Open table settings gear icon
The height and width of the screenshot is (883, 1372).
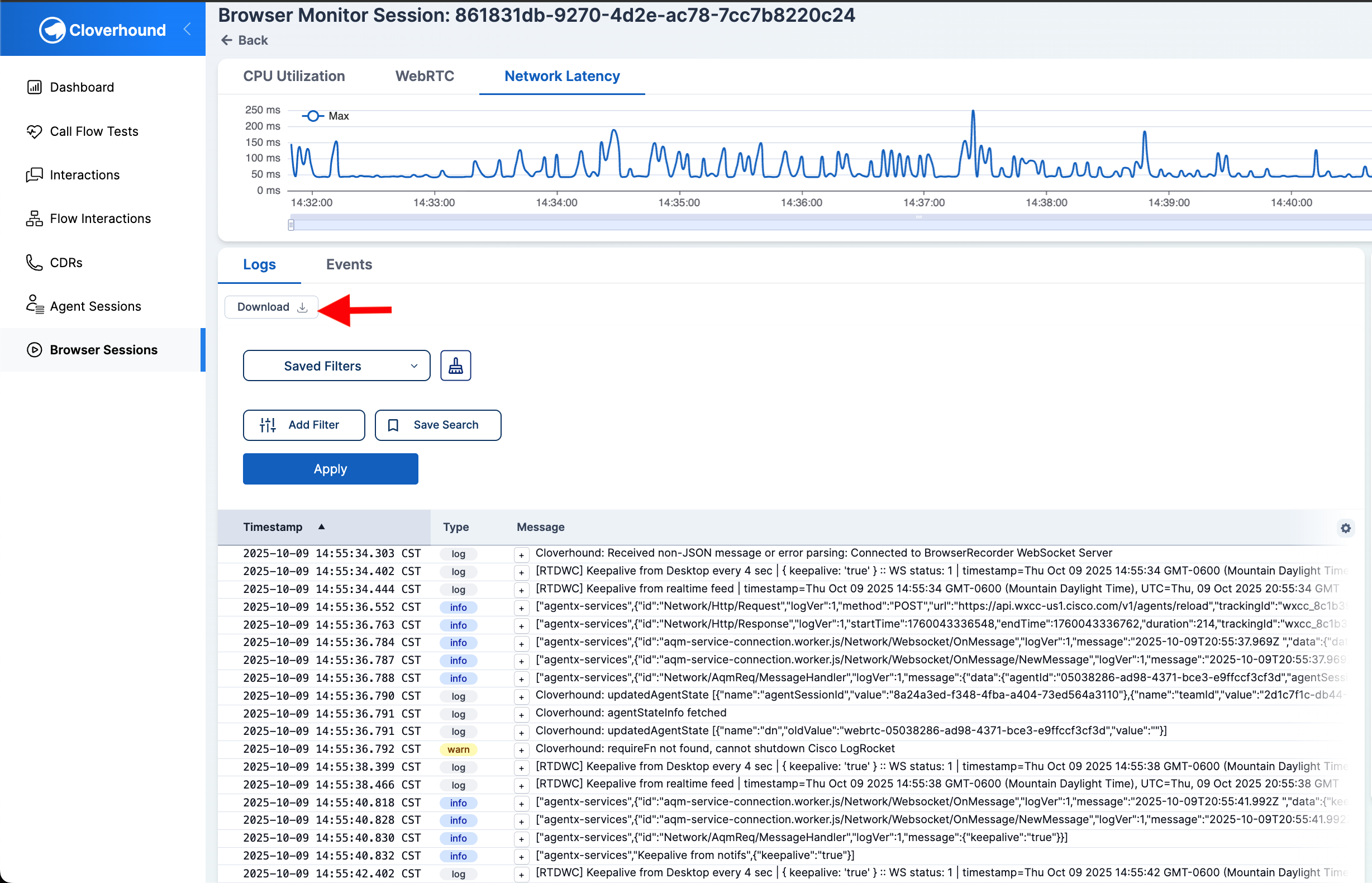pos(1346,528)
